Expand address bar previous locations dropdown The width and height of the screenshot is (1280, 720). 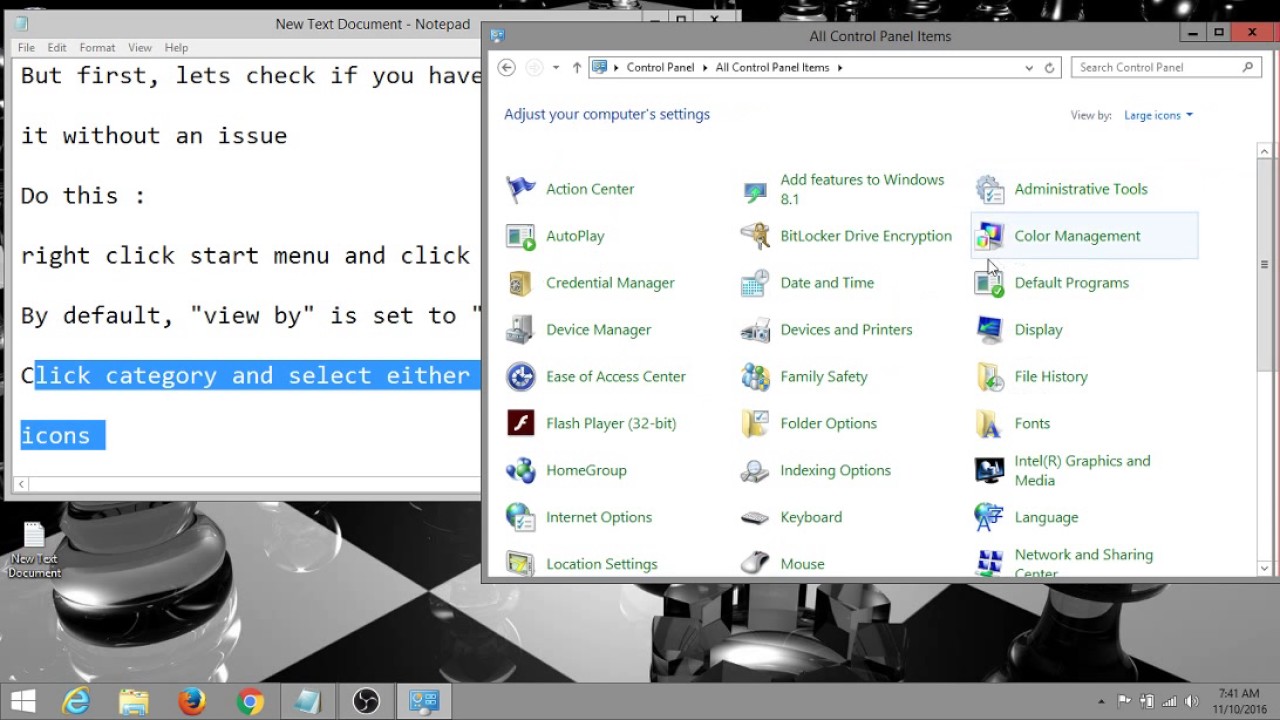[x=1029, y=68]
